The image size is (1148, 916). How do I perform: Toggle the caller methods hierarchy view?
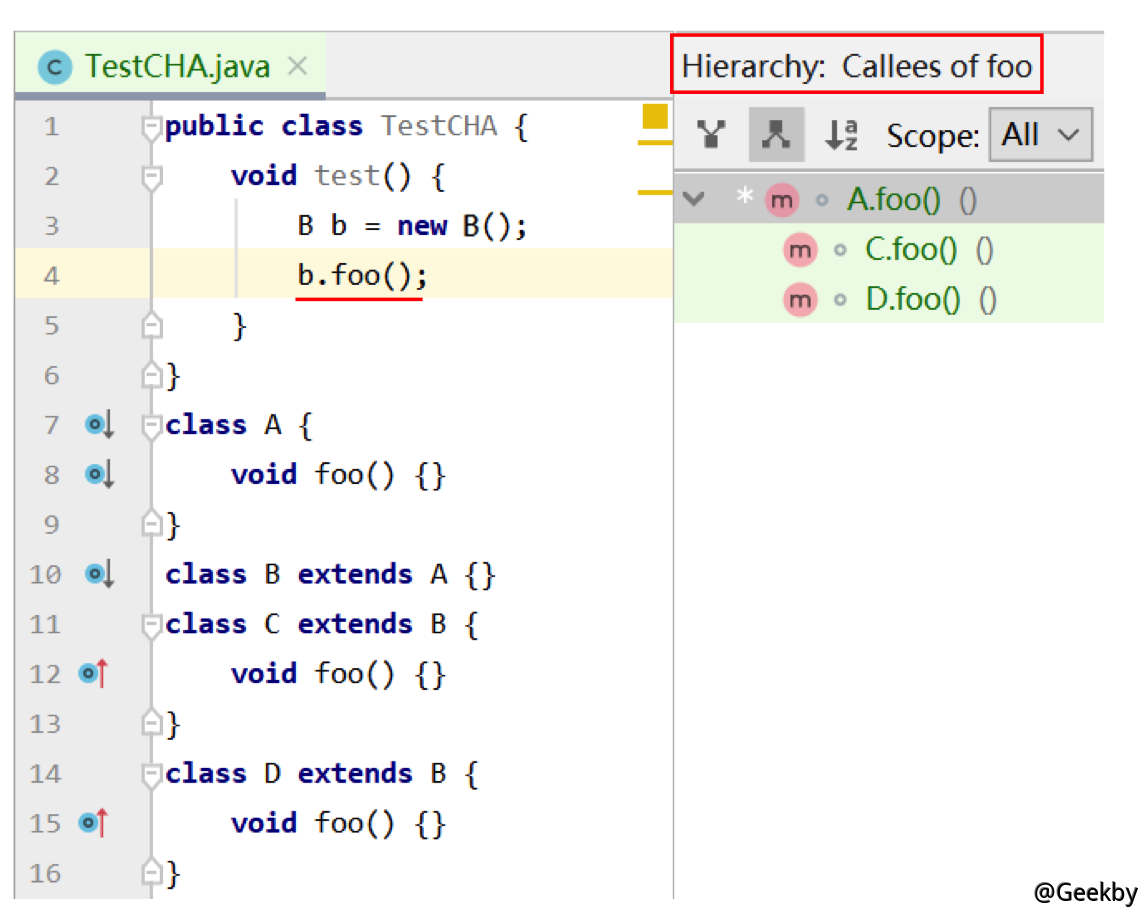point(711,135)
